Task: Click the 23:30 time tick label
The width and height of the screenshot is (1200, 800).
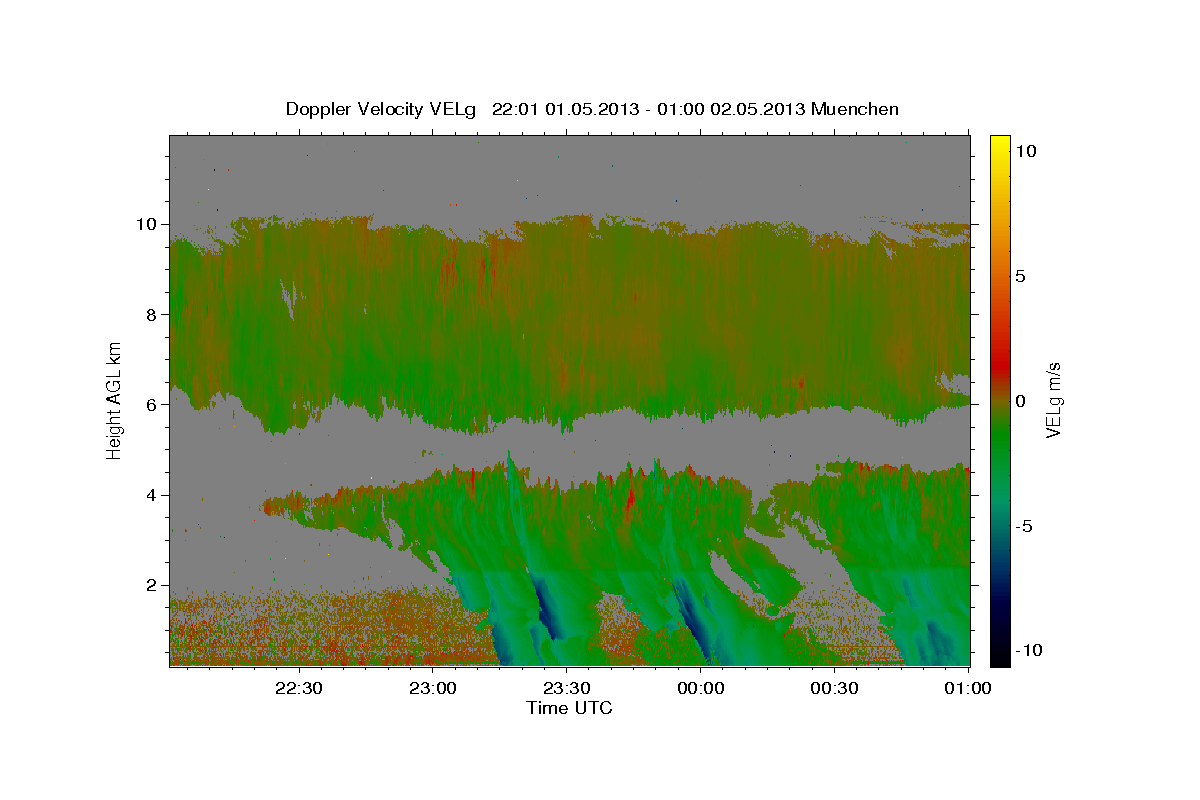Action: pos(566,688)
